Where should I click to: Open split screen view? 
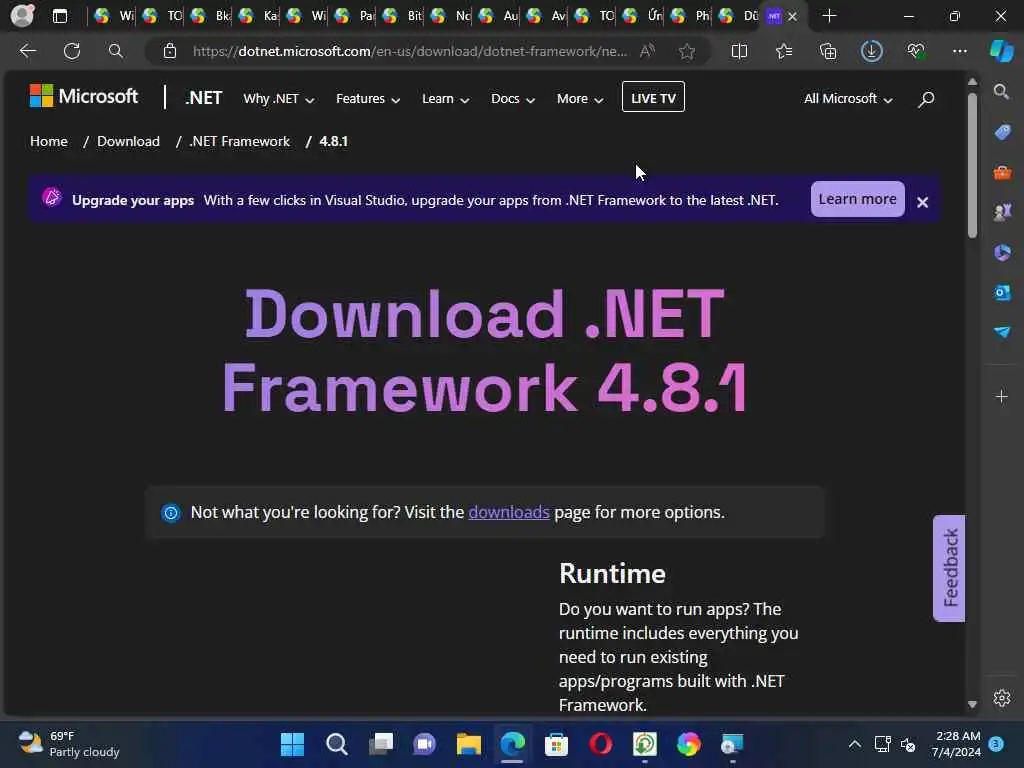(x=739, y=51)
